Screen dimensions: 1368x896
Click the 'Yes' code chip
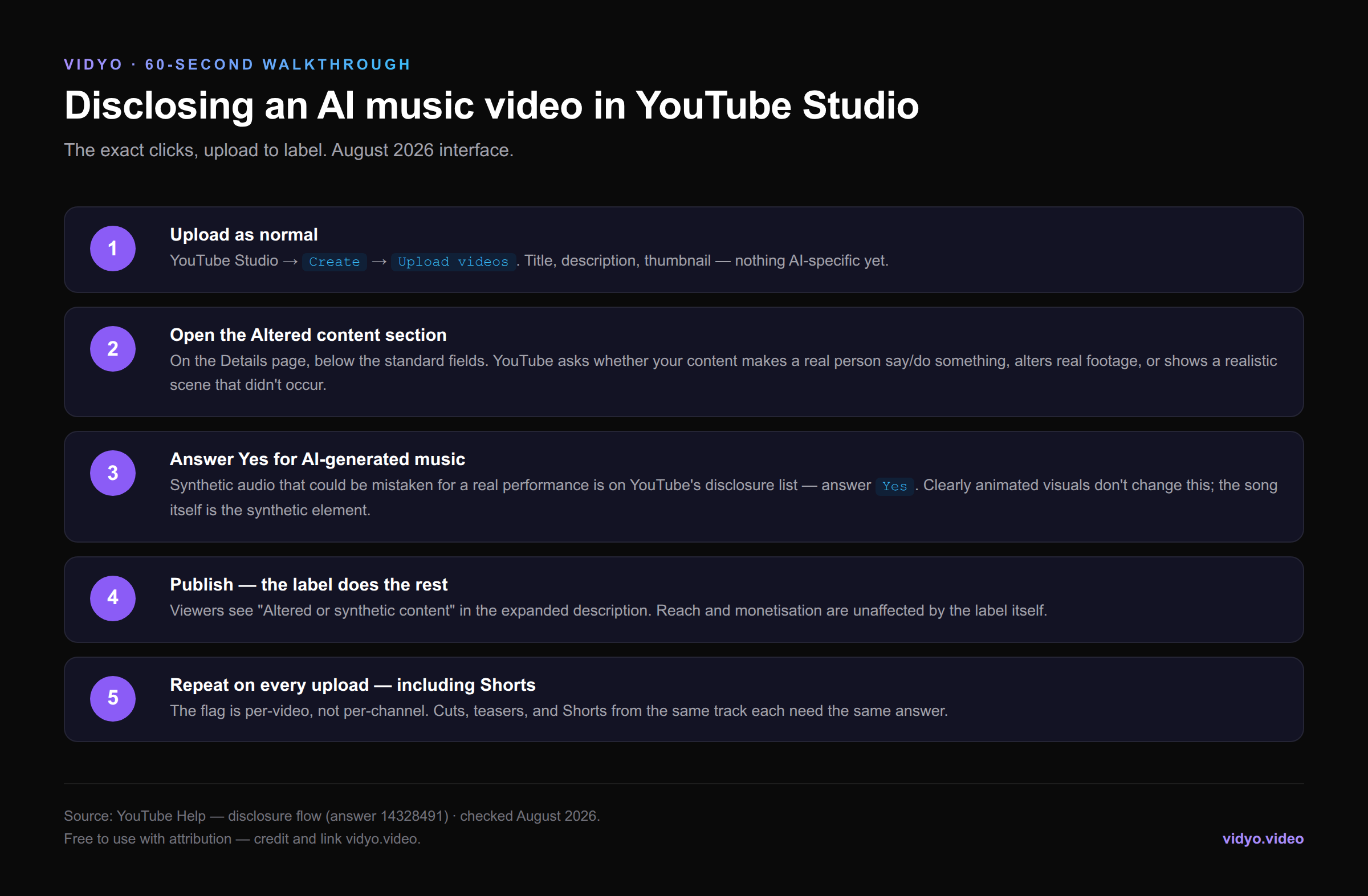click(894, 486)
